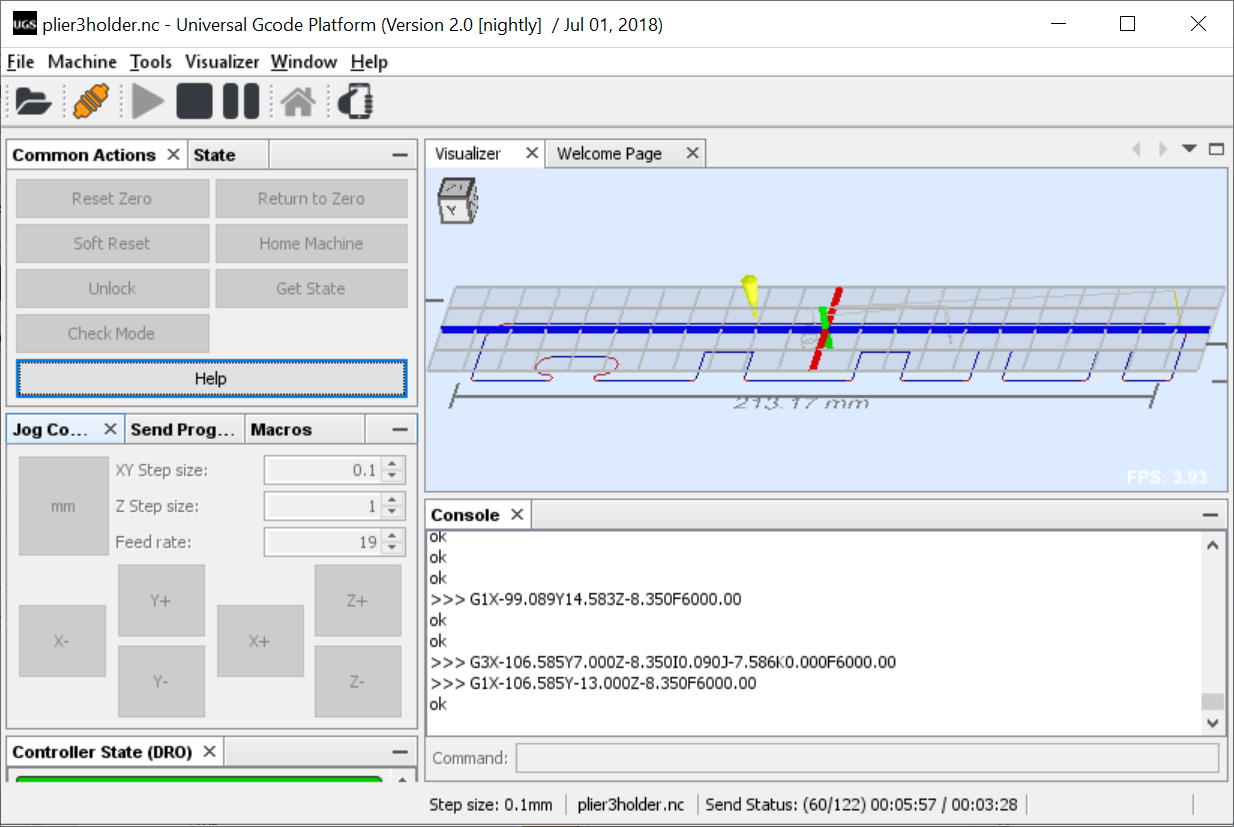Decrease the Feed rate spinner
The width and height of the screenshot is (1234, 827).
pyautogui.click(x=394, y=549)
